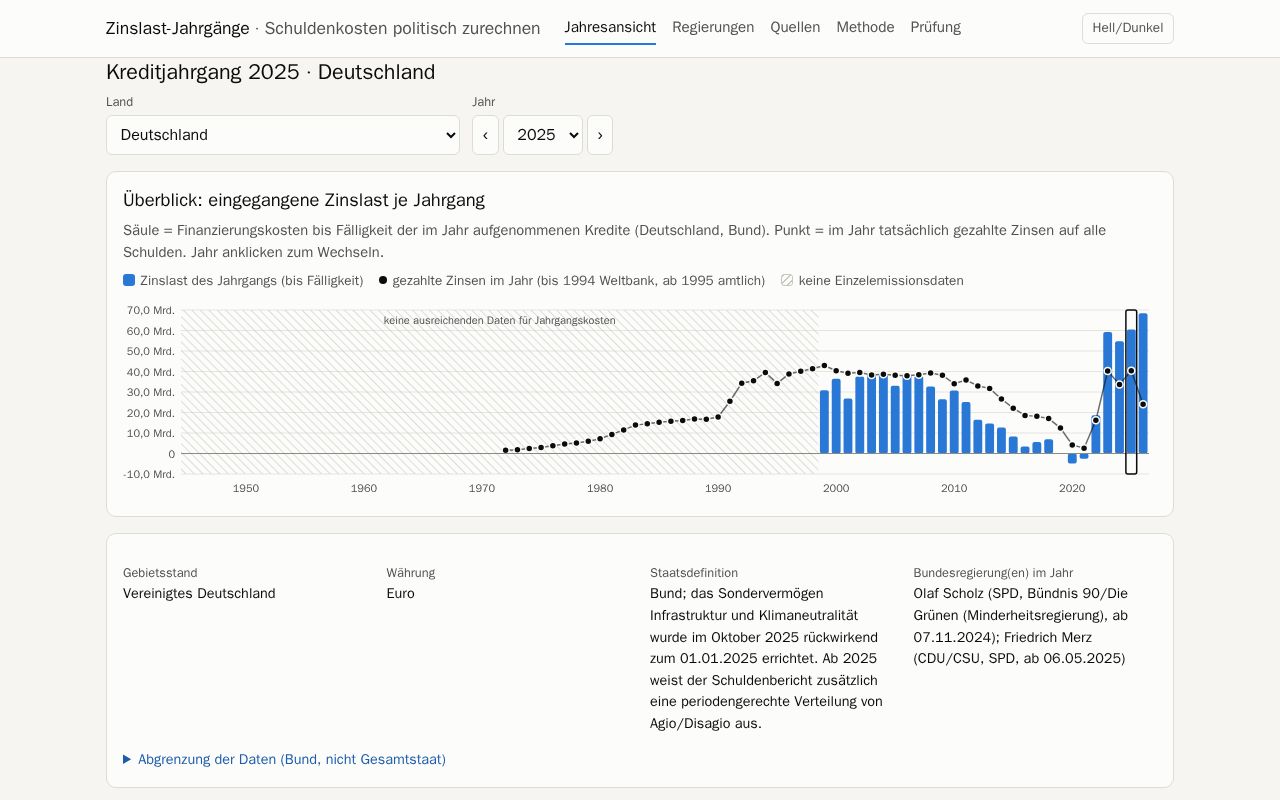Select the chart bar for year 2010
The height and width of the screenshot is (800, 1280).
pos(955,422)
